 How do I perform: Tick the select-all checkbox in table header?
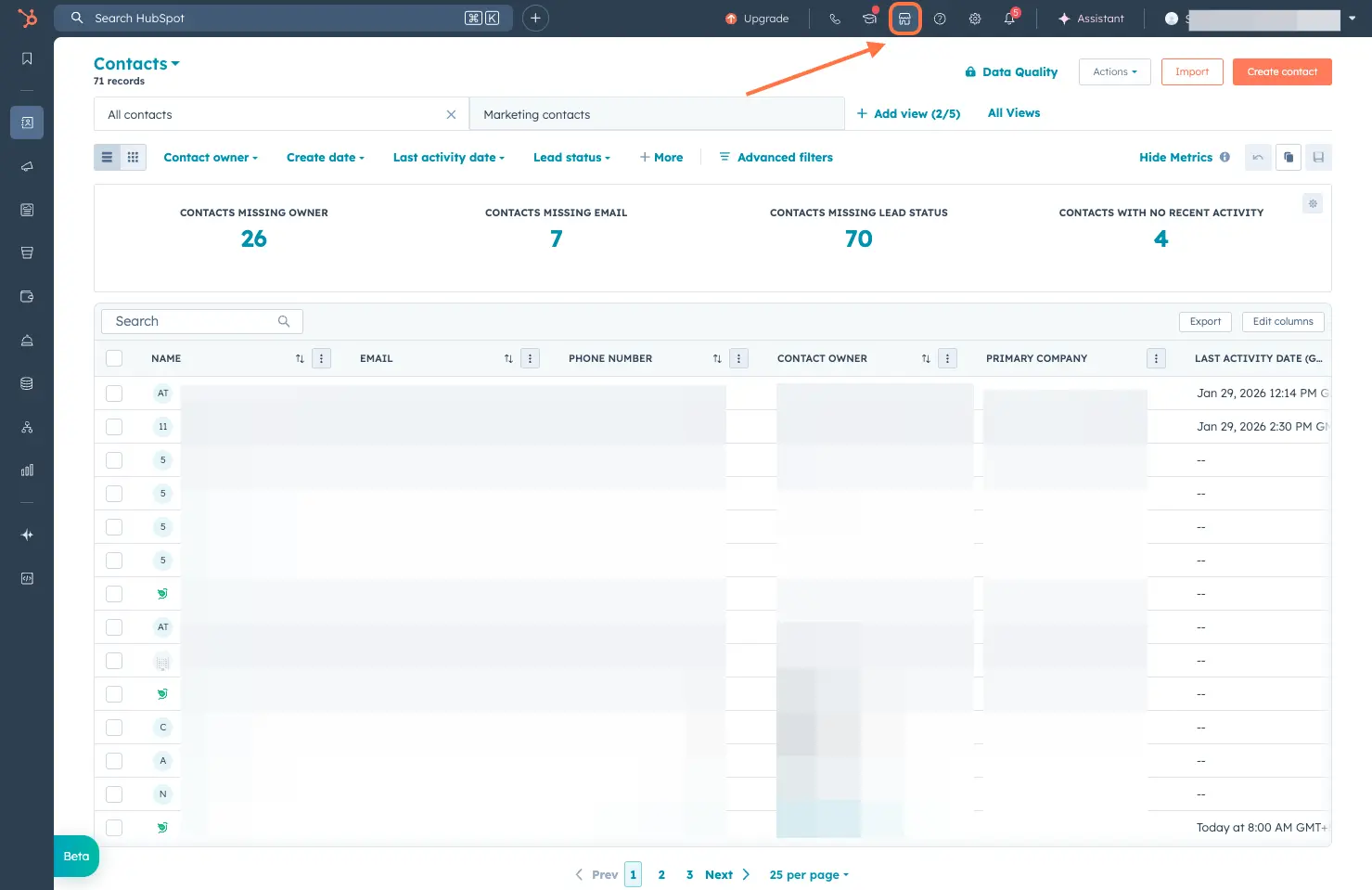[114, 358]
